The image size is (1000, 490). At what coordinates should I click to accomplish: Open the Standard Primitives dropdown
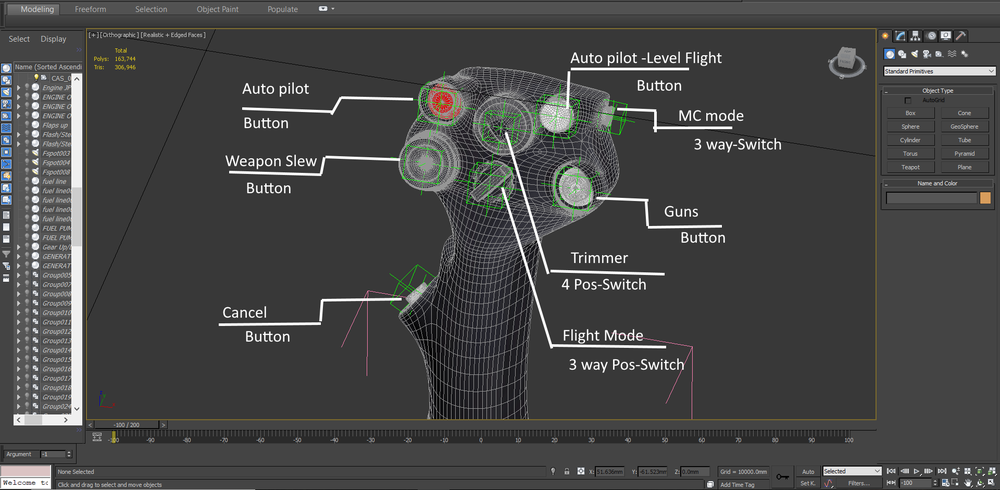click(x=939, y=71)
